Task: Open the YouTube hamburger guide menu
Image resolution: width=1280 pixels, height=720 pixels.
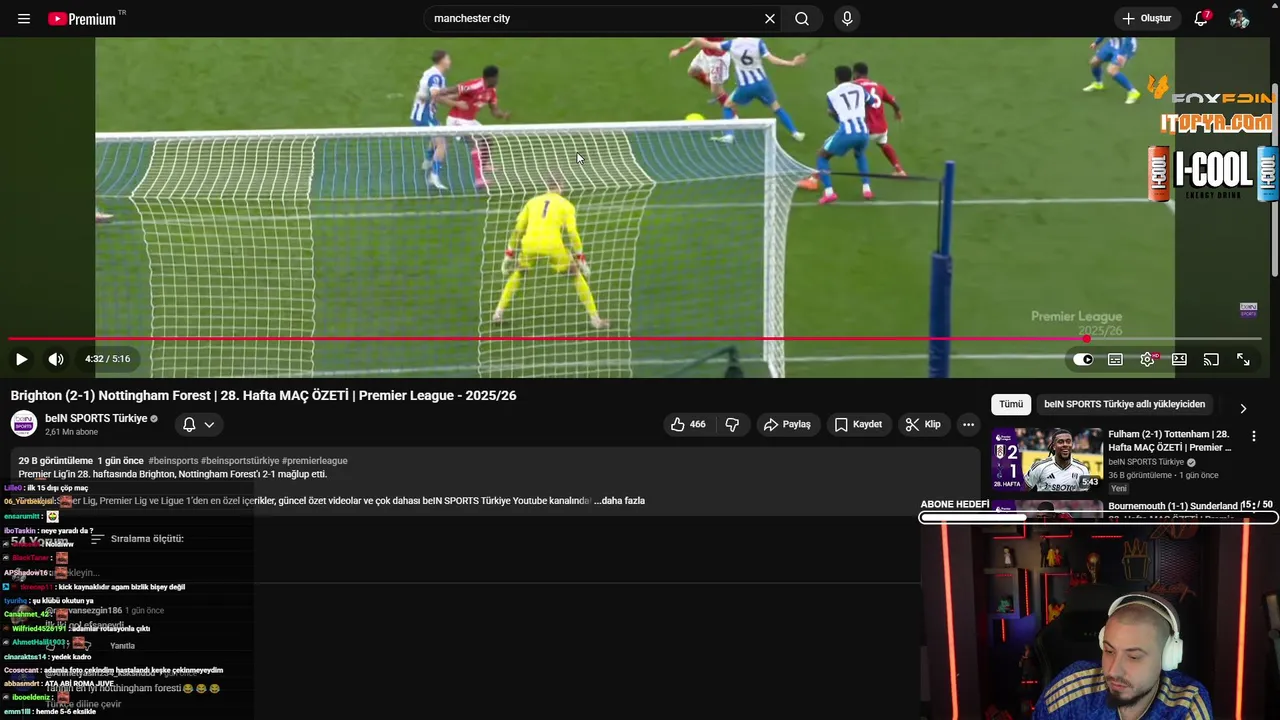Action: pyautogui.click(x=24, y=19)
